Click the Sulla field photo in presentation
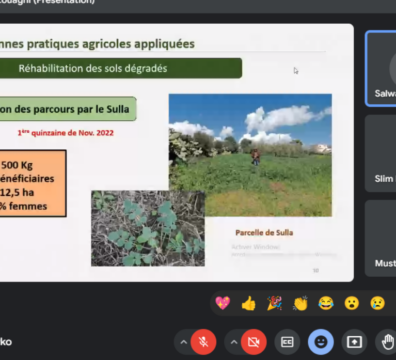 click(x=250, y=155)
